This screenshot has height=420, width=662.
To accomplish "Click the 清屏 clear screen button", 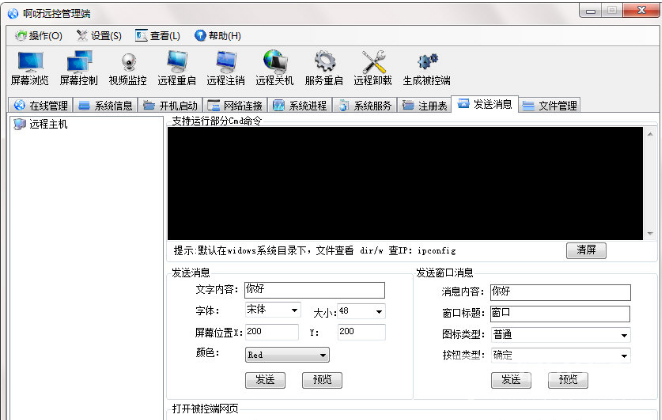I will click(x=586, y=250).
